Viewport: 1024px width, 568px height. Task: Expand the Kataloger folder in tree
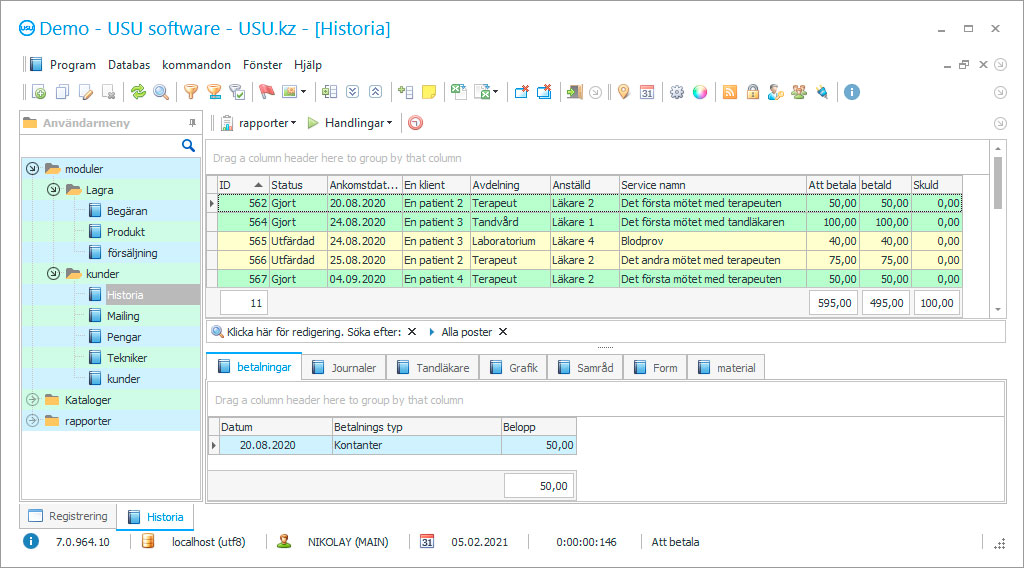31,400
